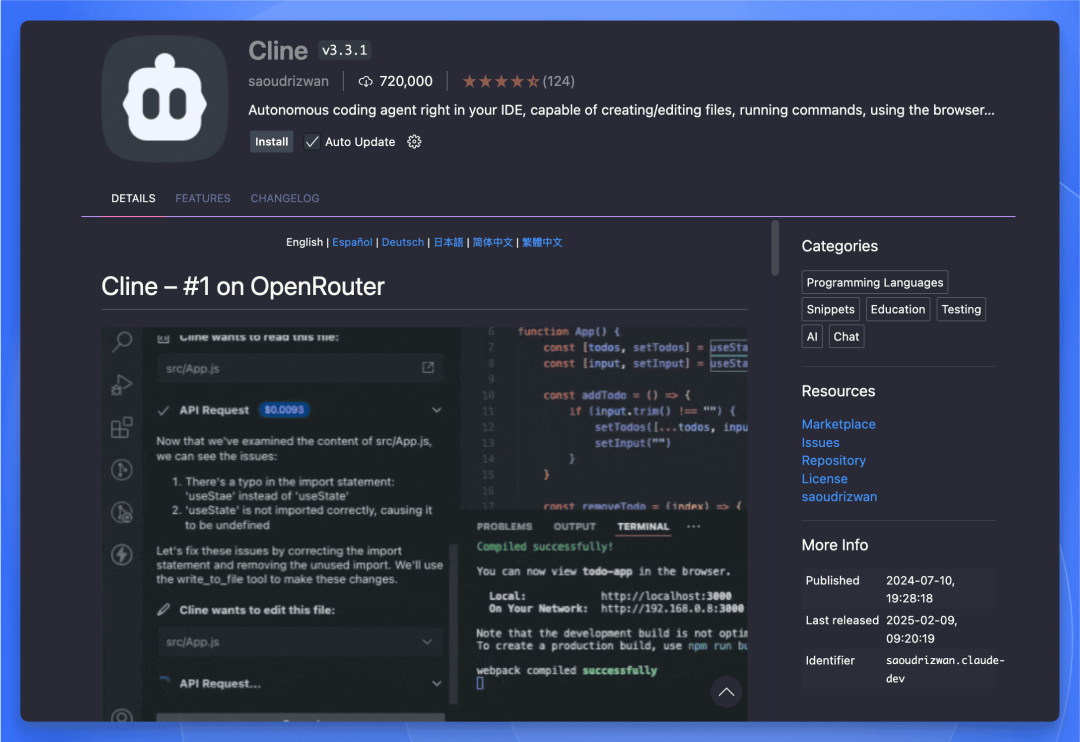
Task: Switch to the DETAILS tab
Action: click(133, 198)
